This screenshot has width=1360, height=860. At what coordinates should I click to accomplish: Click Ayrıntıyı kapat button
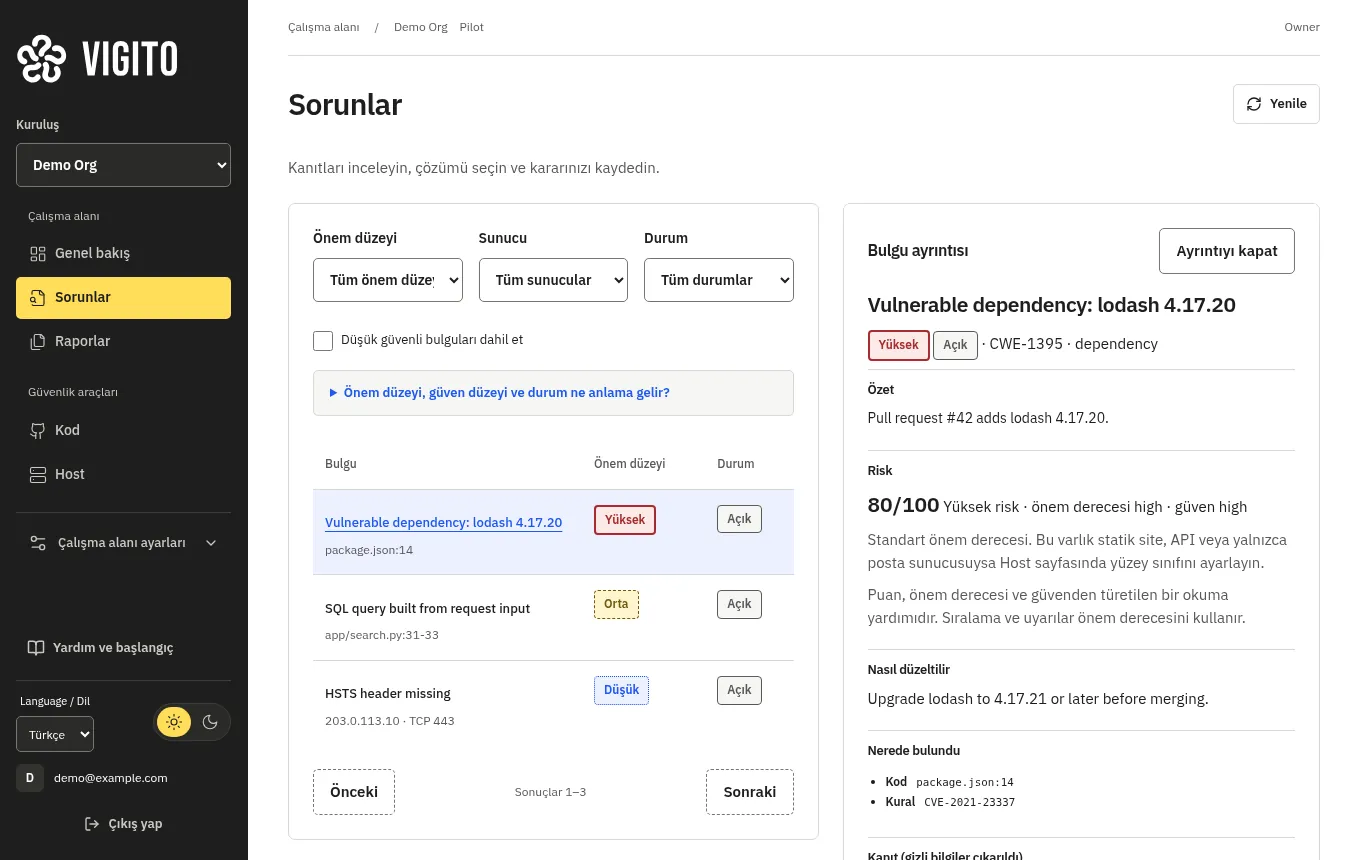[x=1226, y=251]
